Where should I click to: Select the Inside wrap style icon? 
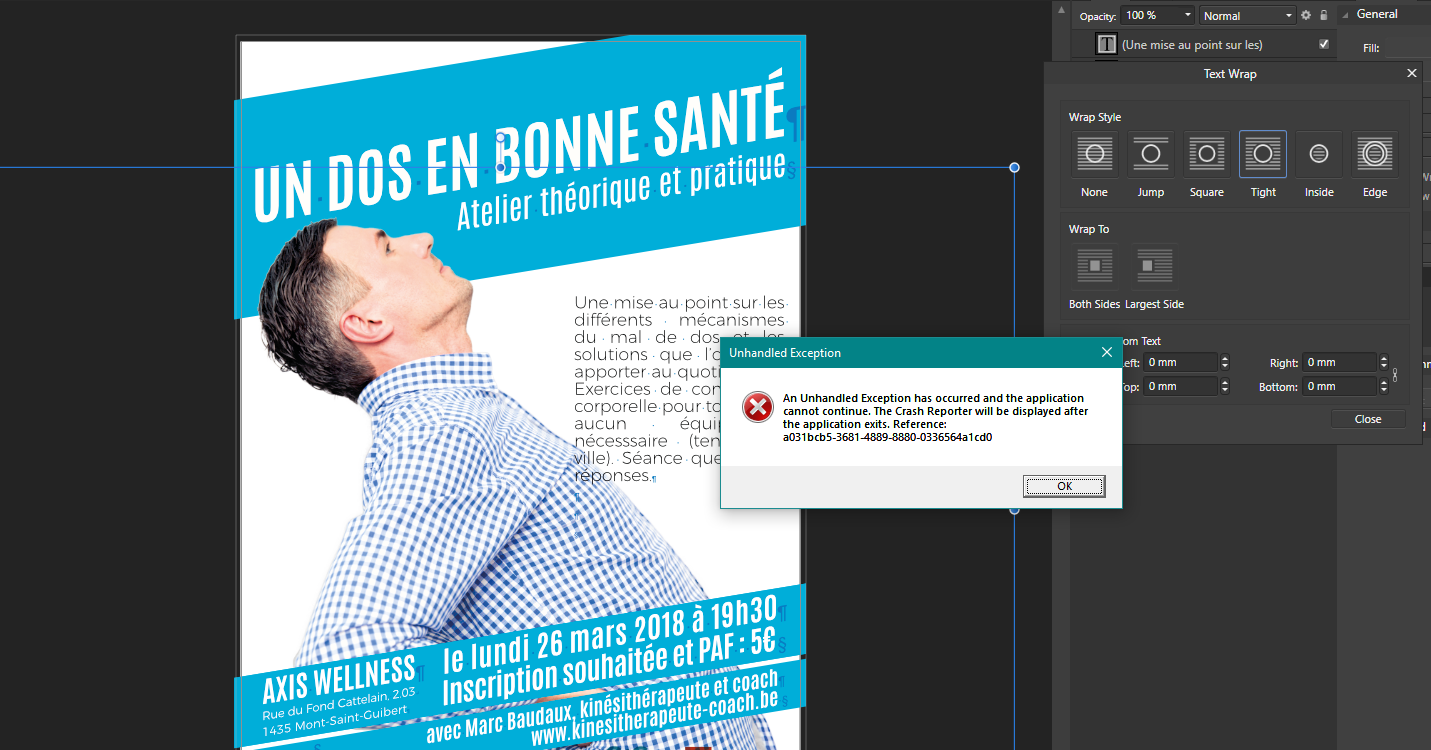tap(1319, 154)
